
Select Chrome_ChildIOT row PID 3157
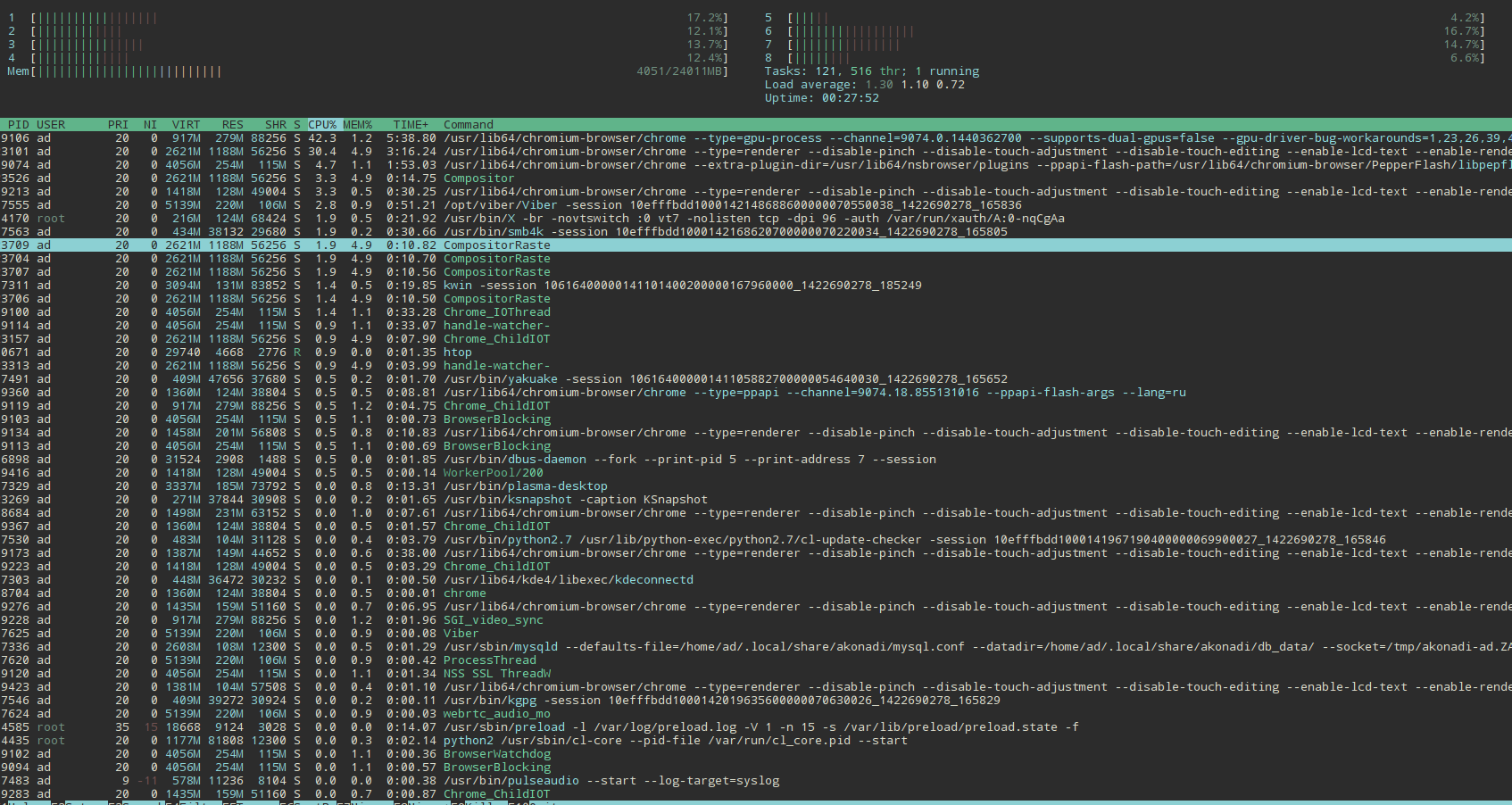pyautogui.click(x=756, y=339)
